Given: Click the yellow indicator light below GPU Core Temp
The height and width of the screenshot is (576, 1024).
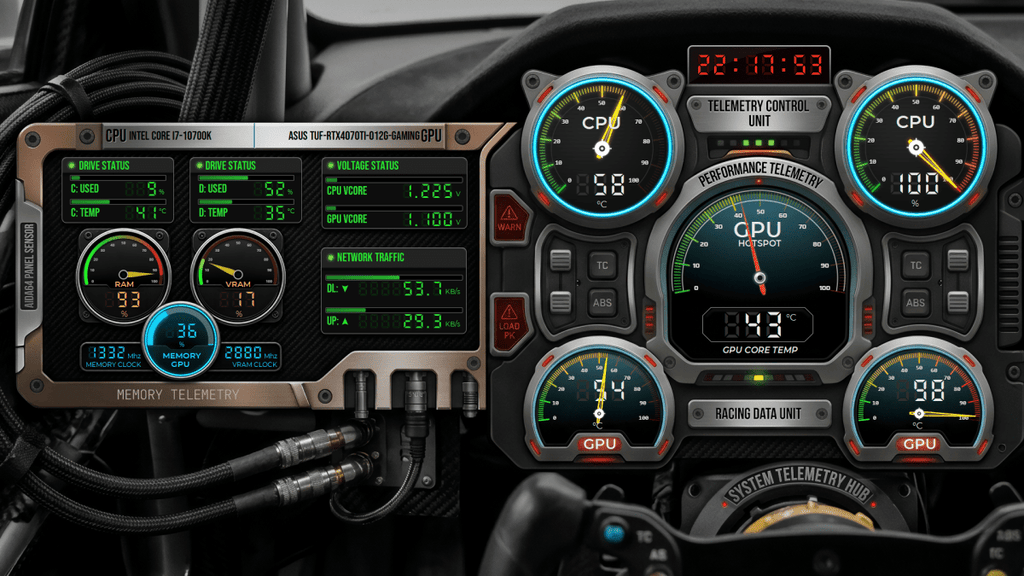Looking at the screenshot, I should (x=758, y=378).
